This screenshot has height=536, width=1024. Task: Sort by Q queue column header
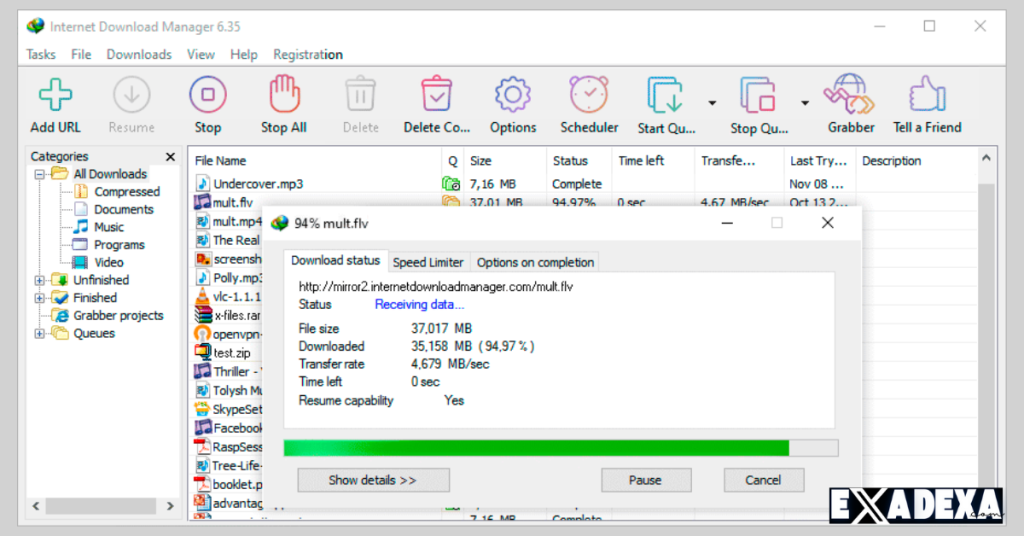click(x=453, y=161)
